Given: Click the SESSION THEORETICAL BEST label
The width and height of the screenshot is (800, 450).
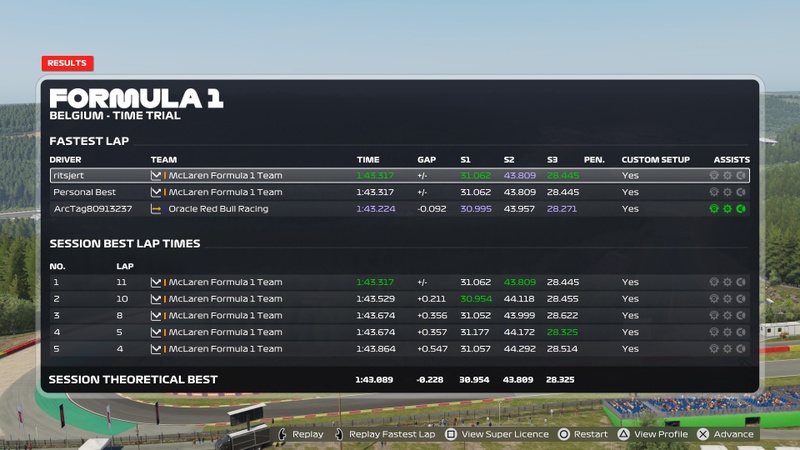Looking at the screenshot, I should coord(133,380).
